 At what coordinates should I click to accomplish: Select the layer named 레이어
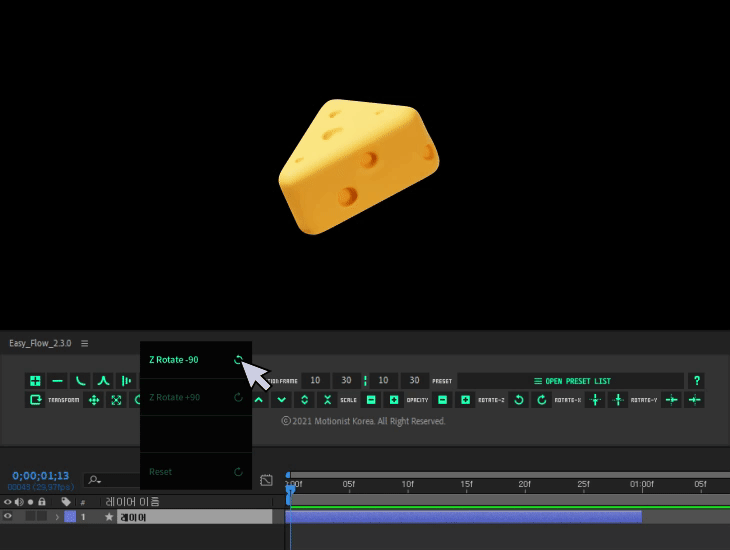(194, 517)
